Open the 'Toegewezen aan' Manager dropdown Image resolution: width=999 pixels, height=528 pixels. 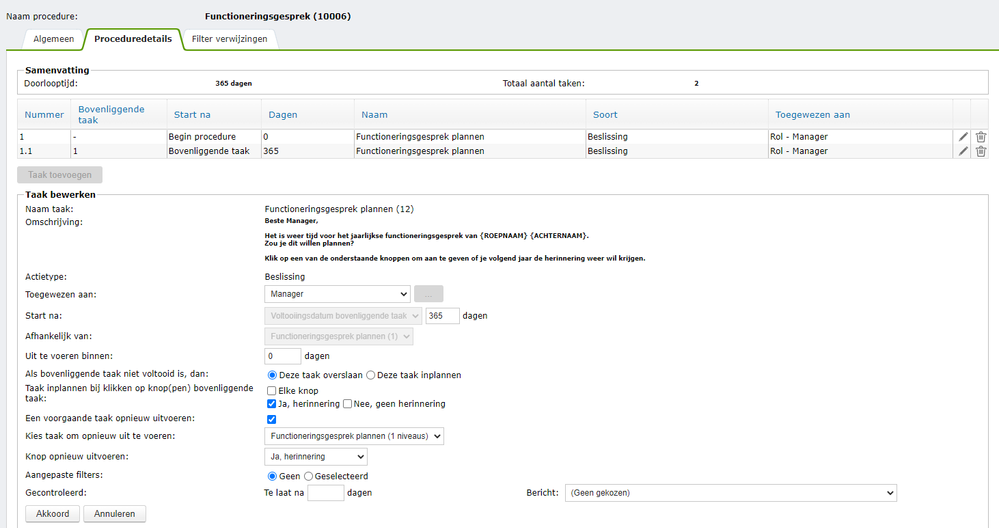pos(337,294)
